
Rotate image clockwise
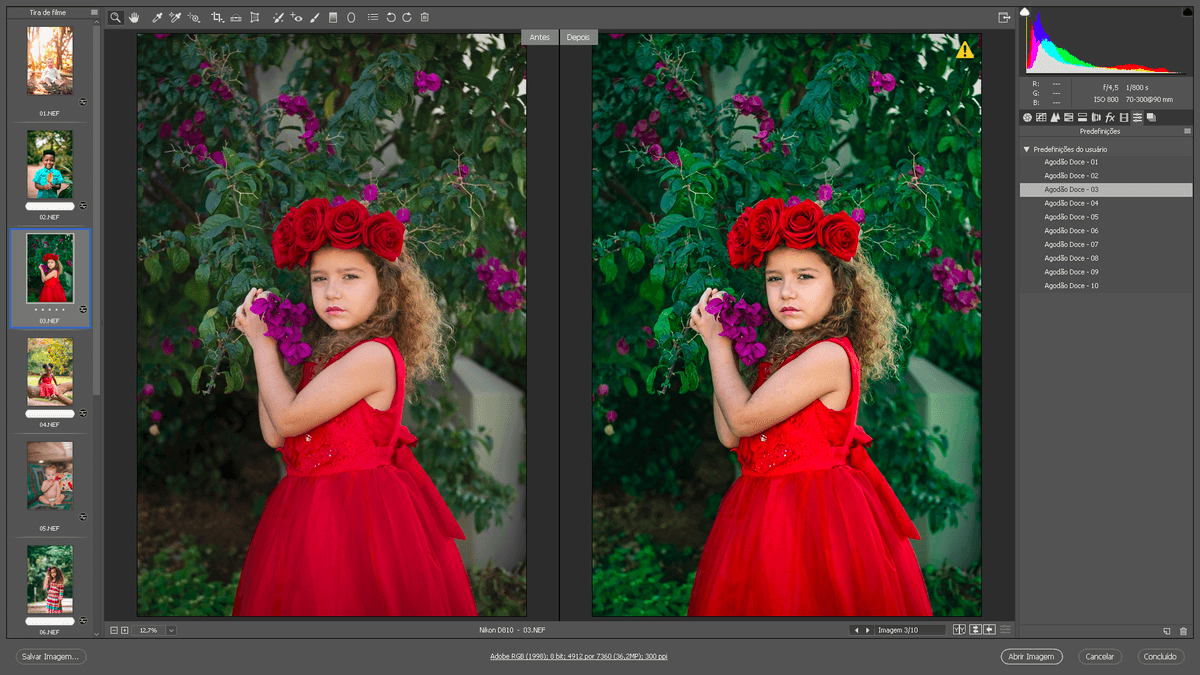click(x=407, y=18)
